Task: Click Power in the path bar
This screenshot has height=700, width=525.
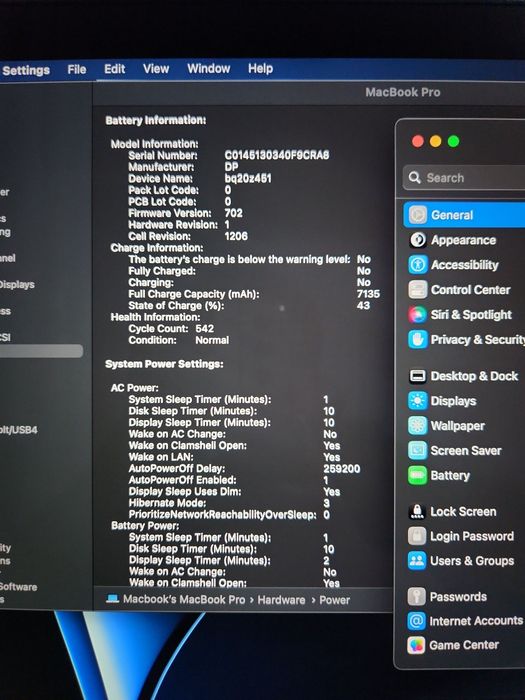Action: point(334,600)
